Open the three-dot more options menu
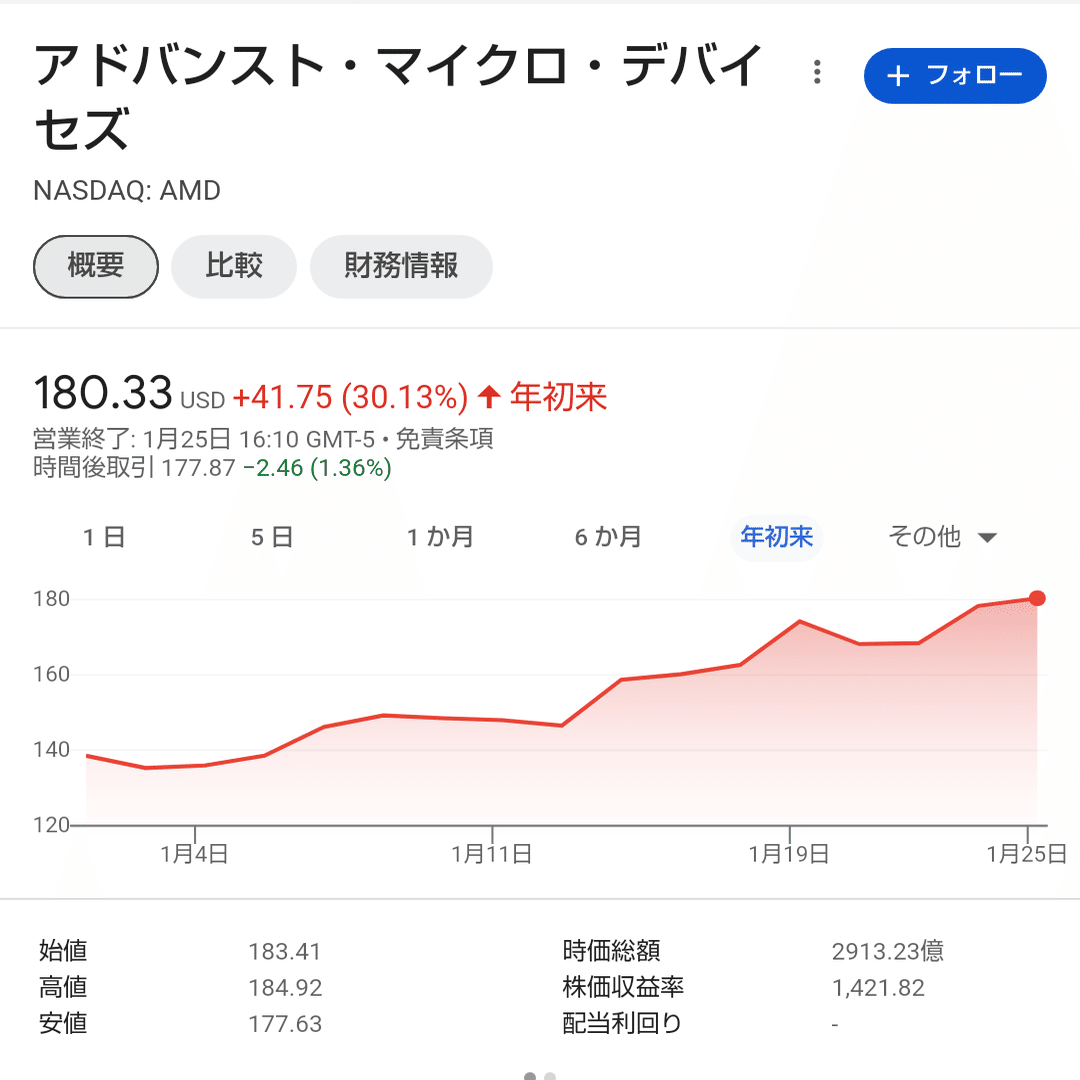1080x1080 pixels. point(817,72)
